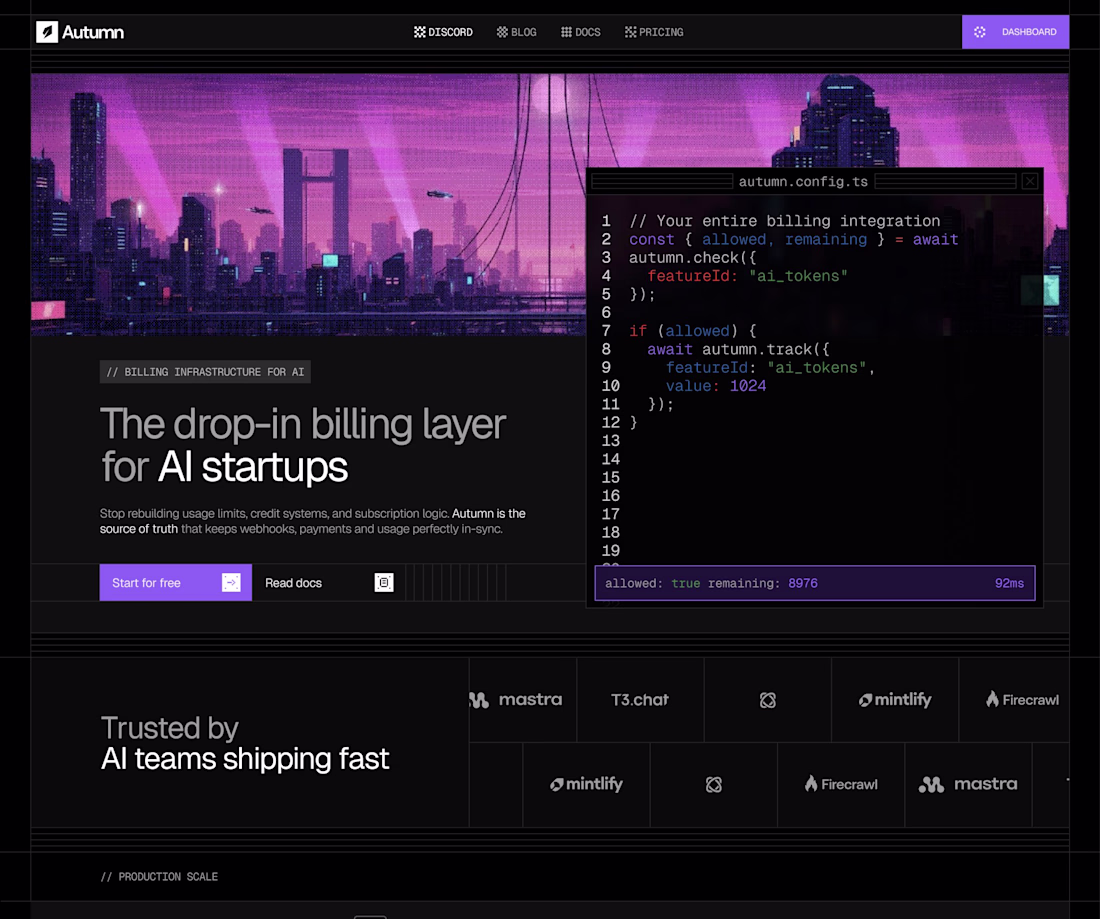Image resolution: width=1100 pixels, height=919 pixels.
Task: Click the Docs grid icon in navbar
Action: coord(566,32)
